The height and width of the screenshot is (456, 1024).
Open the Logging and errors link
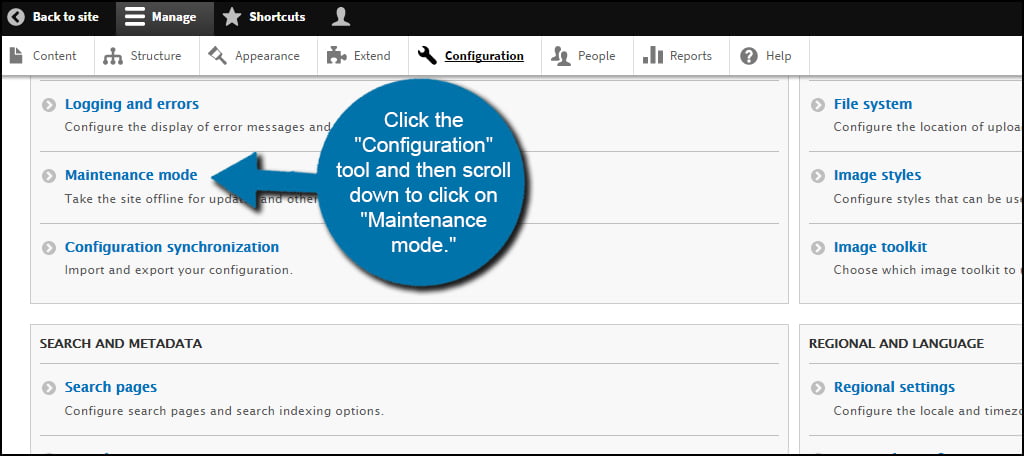(132, 104)
